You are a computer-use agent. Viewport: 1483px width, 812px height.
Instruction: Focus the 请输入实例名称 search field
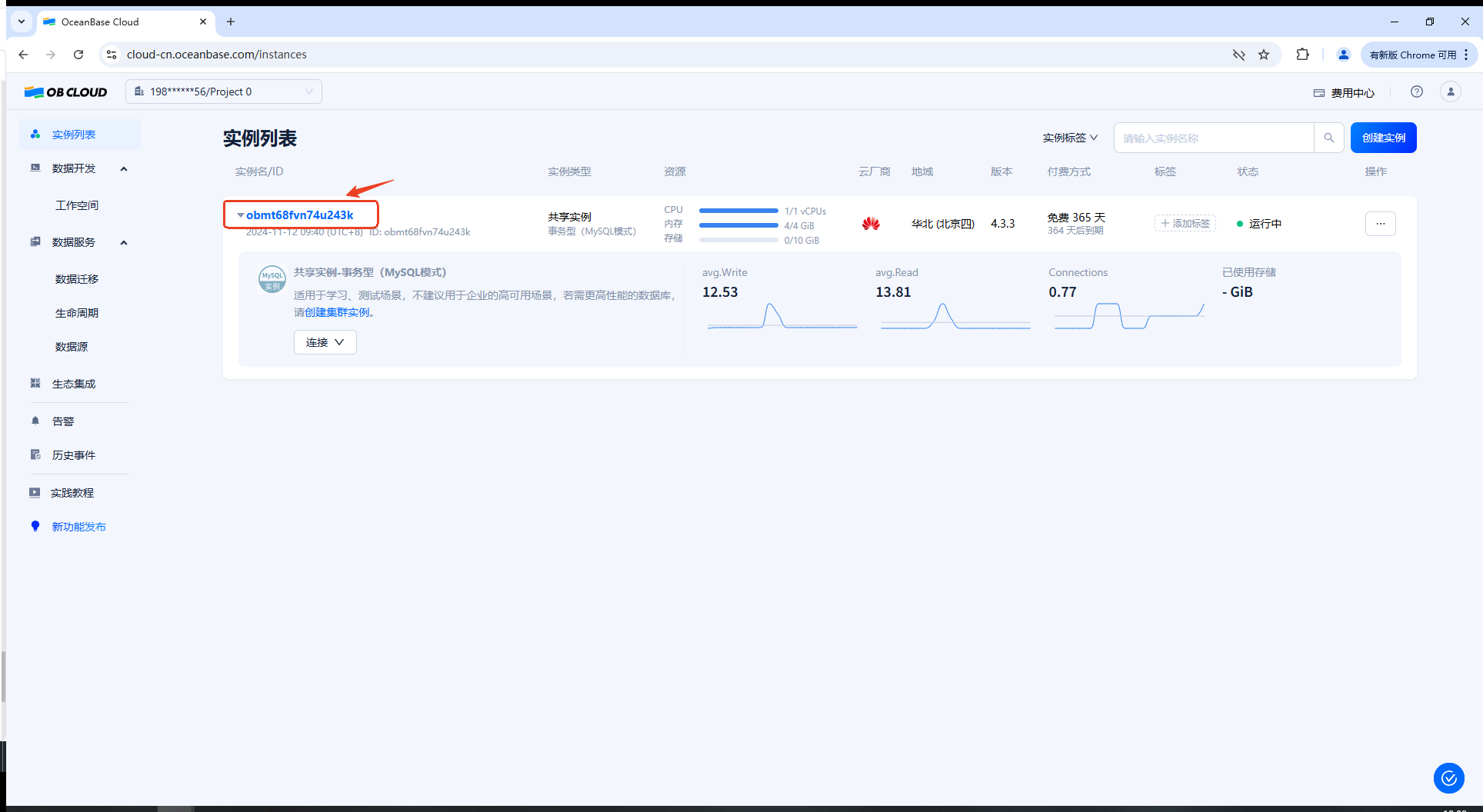[1214, 138]
